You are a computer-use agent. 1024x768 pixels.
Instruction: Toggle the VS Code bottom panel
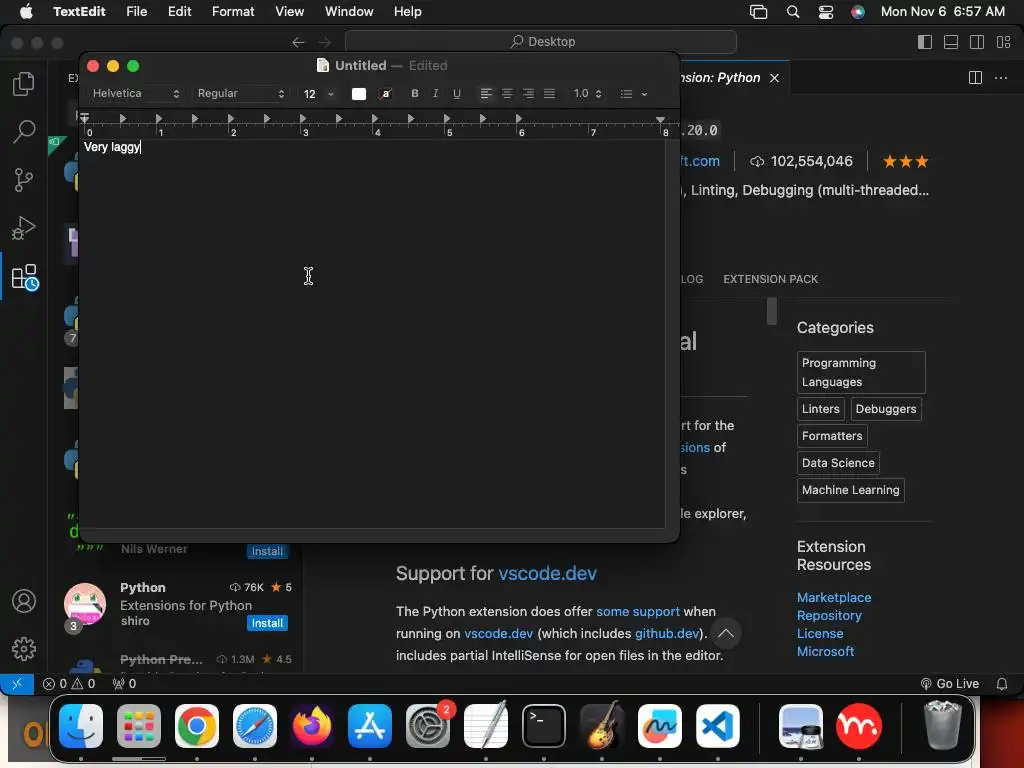(951, 42)
